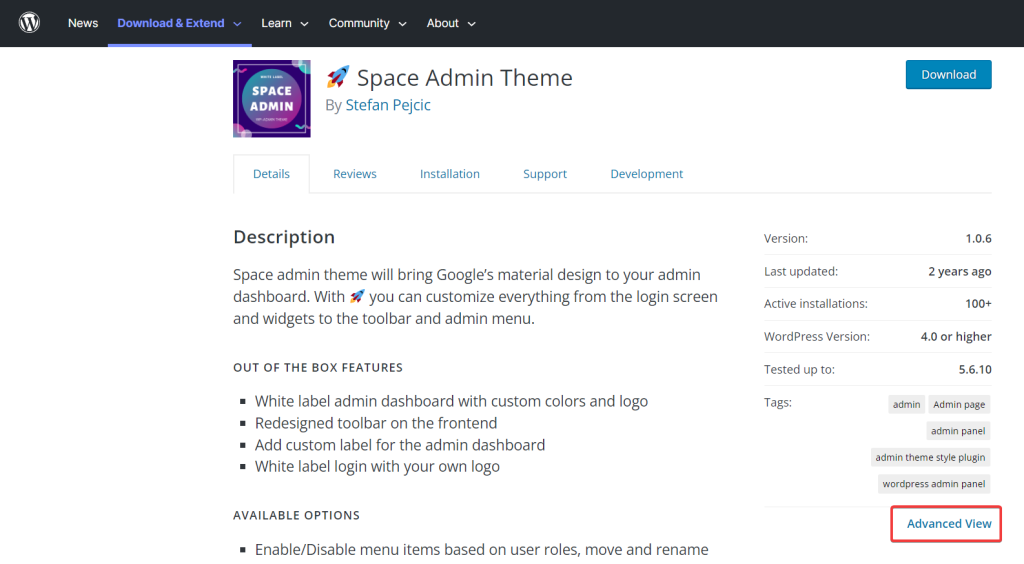Click the 'WordPress Version:' label
The height and width of the screenshot is (564, 1024).
(x=817, y=337)
